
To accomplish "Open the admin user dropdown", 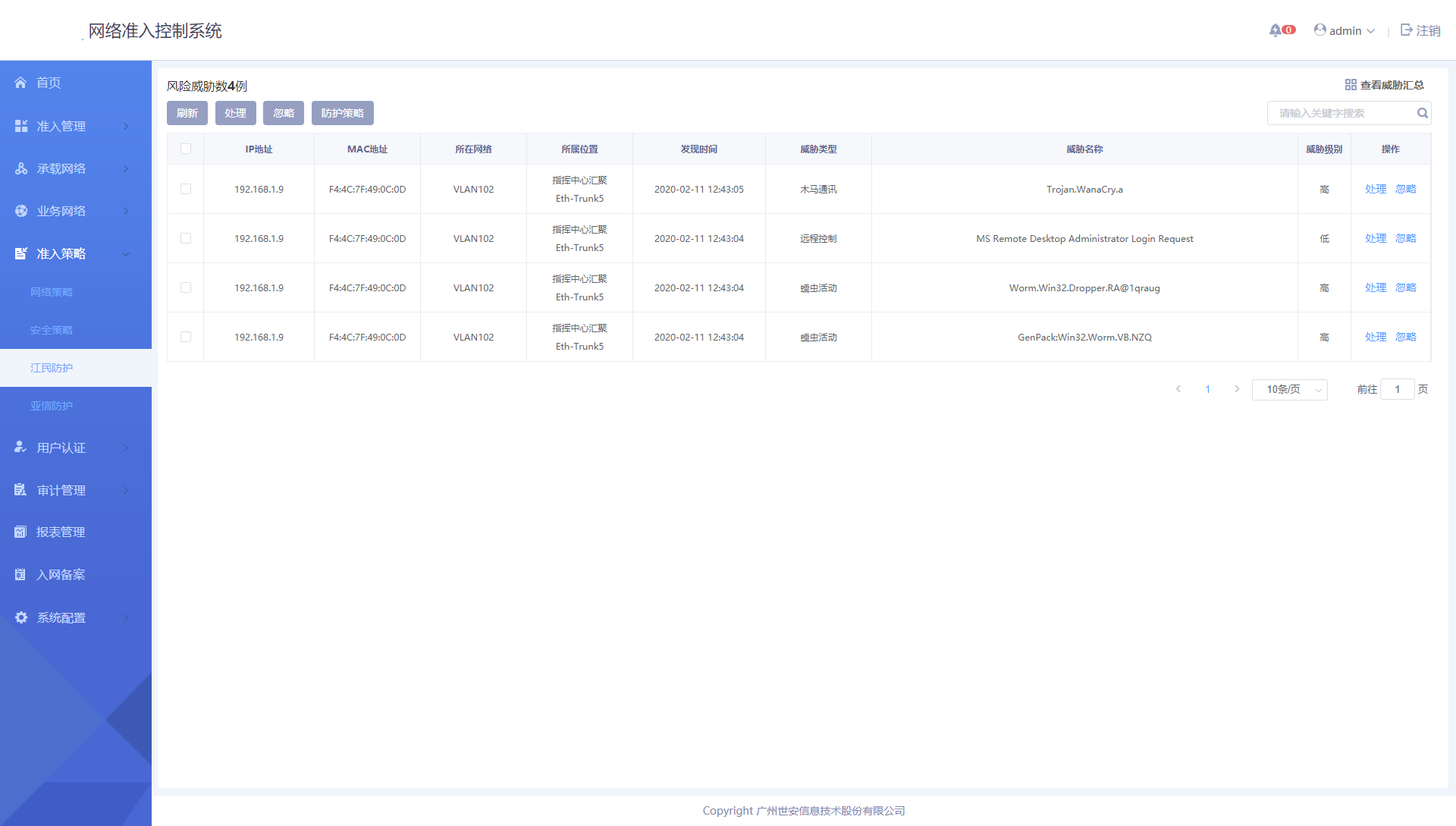I will 1345,30.
